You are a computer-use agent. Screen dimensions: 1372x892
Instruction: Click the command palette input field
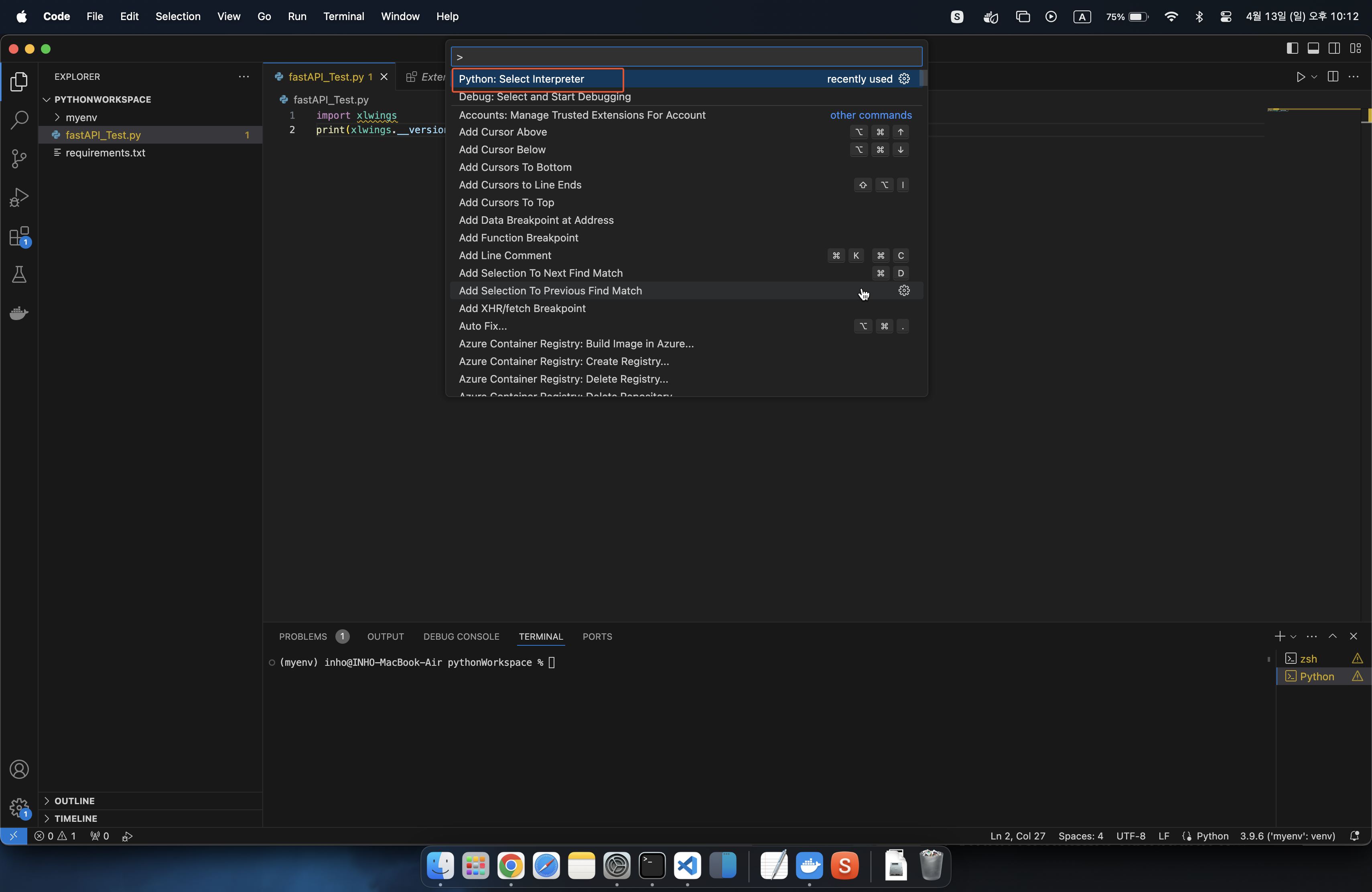click(686, 57)
